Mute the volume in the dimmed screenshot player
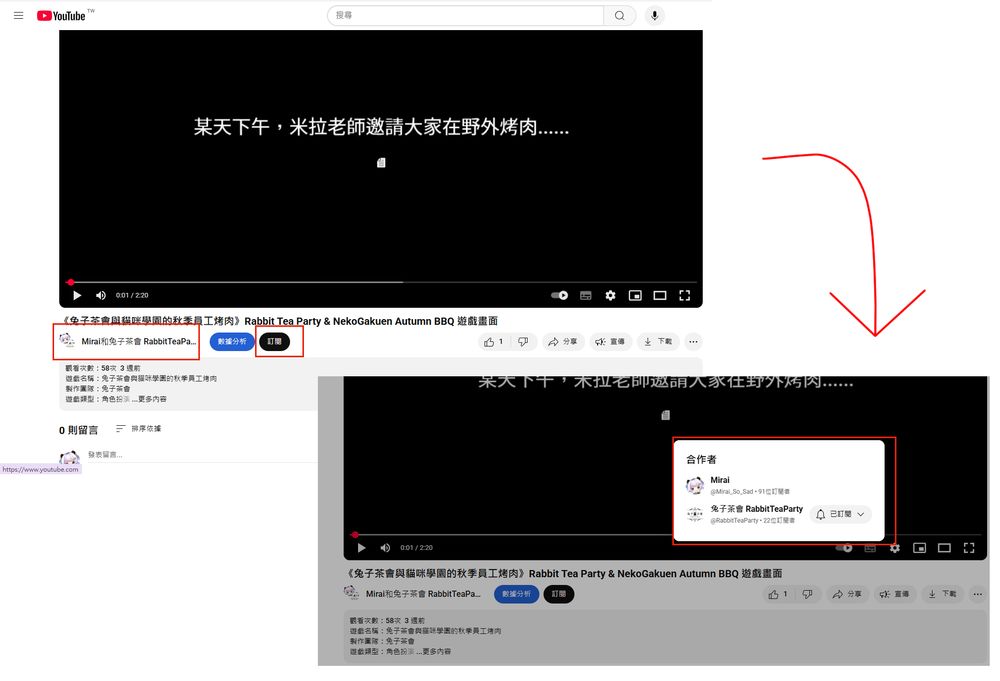 pos(385,548)
